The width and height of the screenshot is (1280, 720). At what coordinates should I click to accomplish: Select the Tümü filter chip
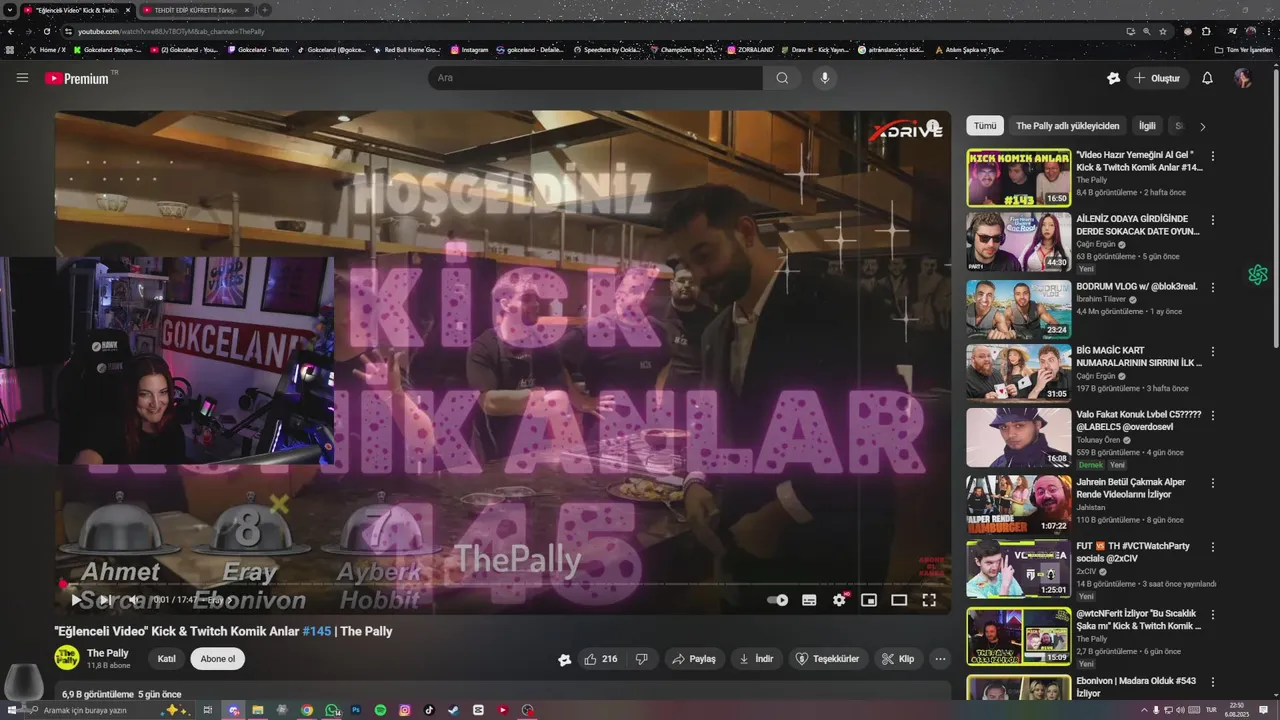[985, 126]
